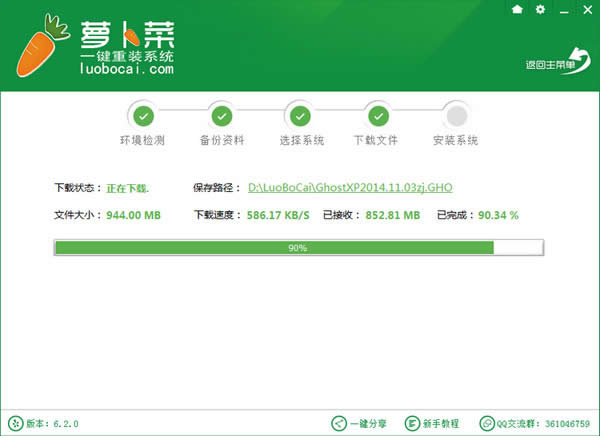
Task: Click the version info icon at bottom-left
Action: point(15,422)
